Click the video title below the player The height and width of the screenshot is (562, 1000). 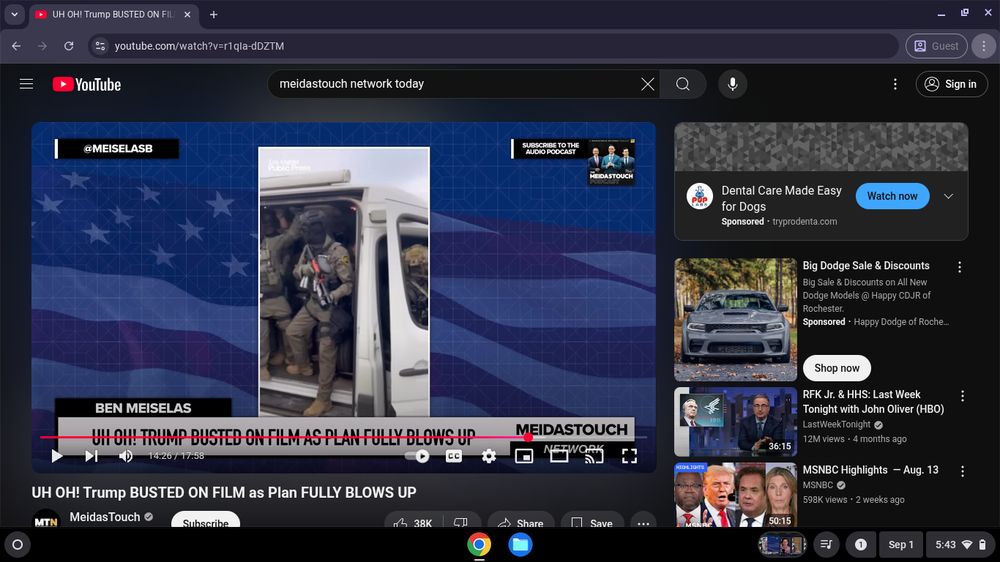(x=224, y=492)
